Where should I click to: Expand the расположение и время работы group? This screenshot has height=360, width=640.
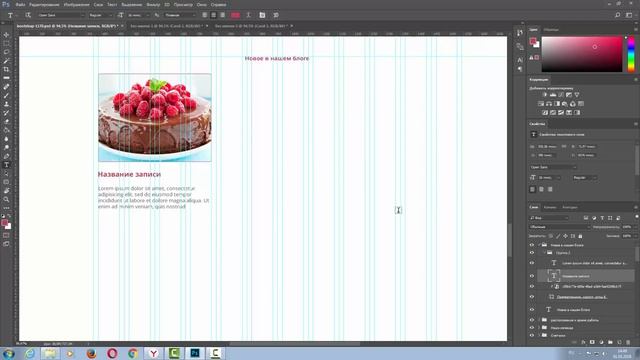539,320
